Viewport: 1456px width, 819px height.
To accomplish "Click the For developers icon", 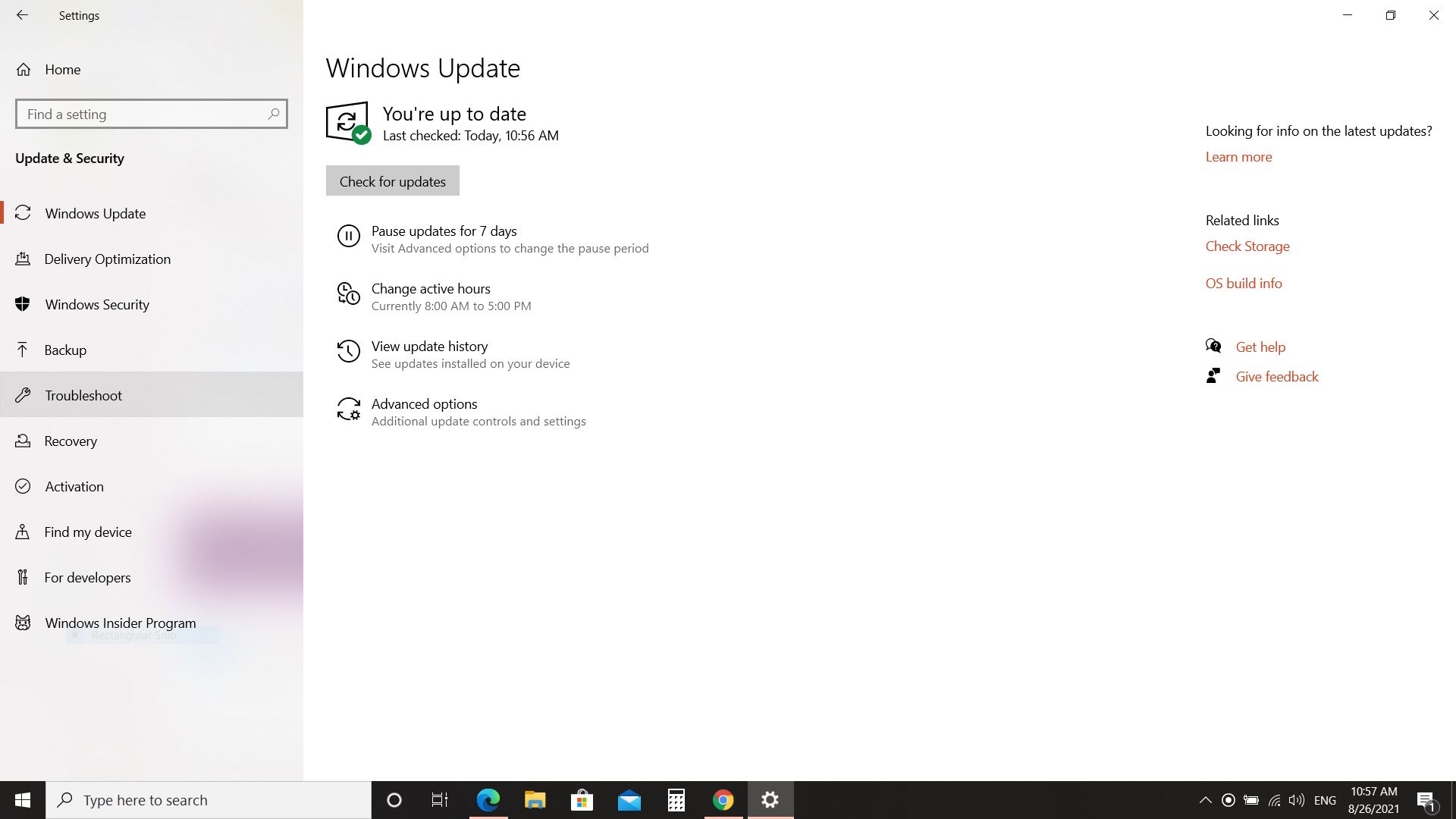I will click(x=23, y=577).
